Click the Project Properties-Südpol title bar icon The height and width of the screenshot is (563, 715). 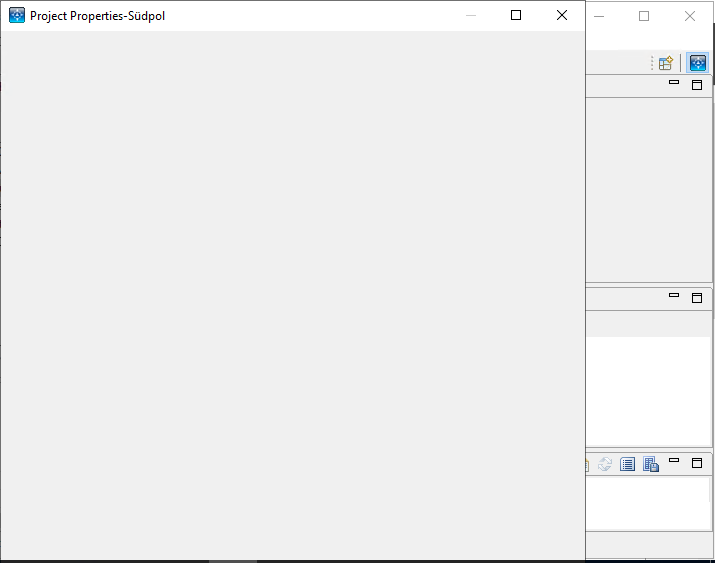[17, 15]
